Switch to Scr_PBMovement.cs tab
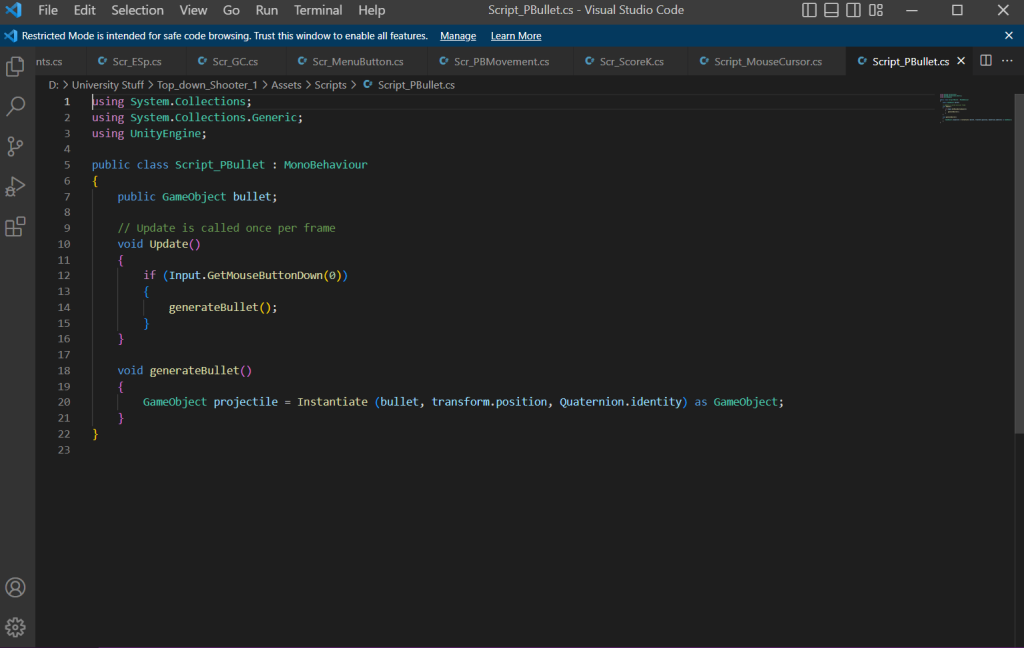 pos(501,62)
